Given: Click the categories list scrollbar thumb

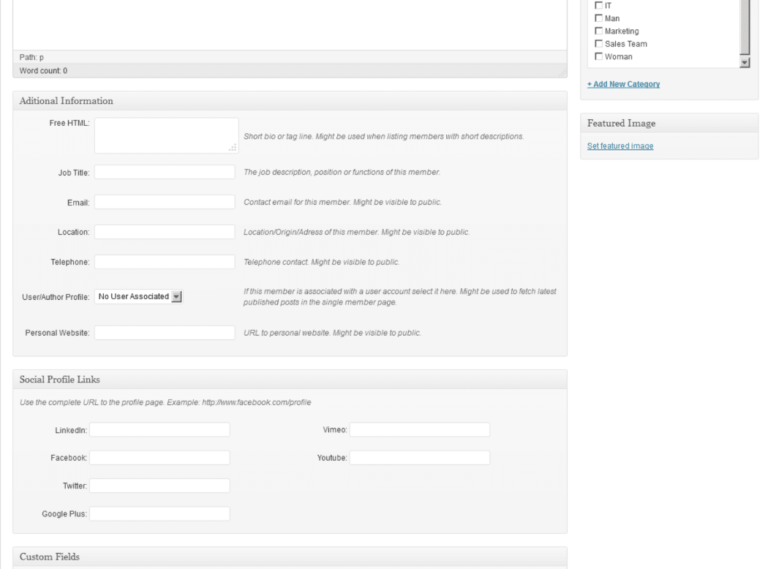Looking at the screenshot, I should (x=745, y=27).
